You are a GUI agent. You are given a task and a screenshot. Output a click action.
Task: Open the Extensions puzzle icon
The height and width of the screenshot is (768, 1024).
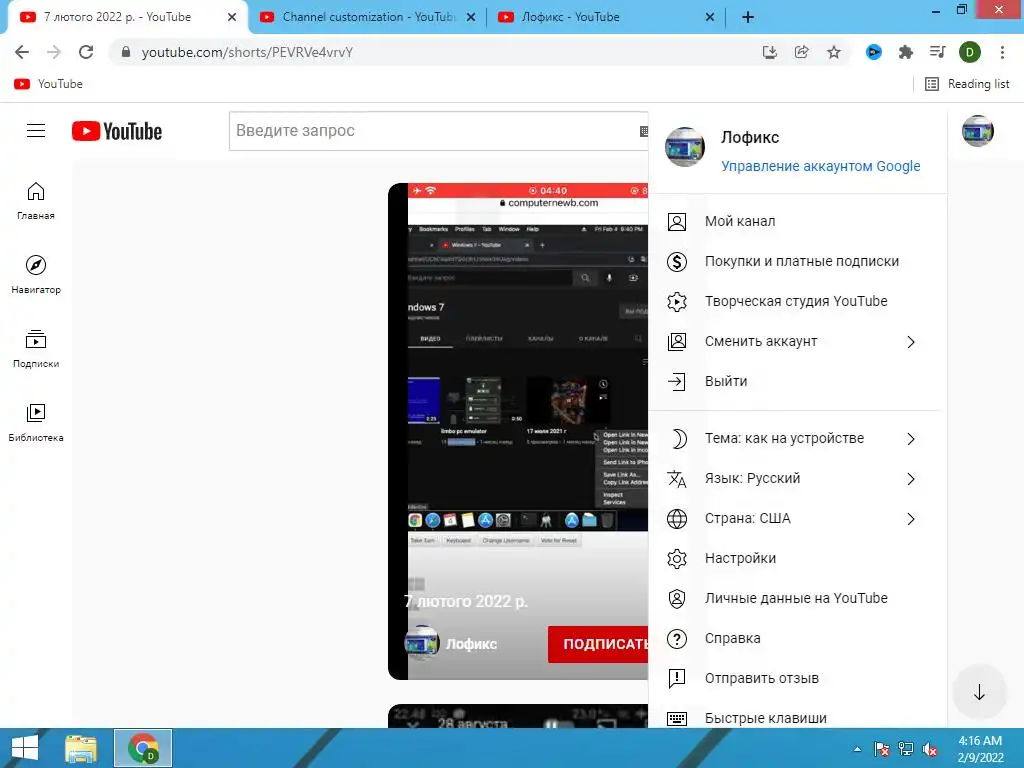(906, 52)
